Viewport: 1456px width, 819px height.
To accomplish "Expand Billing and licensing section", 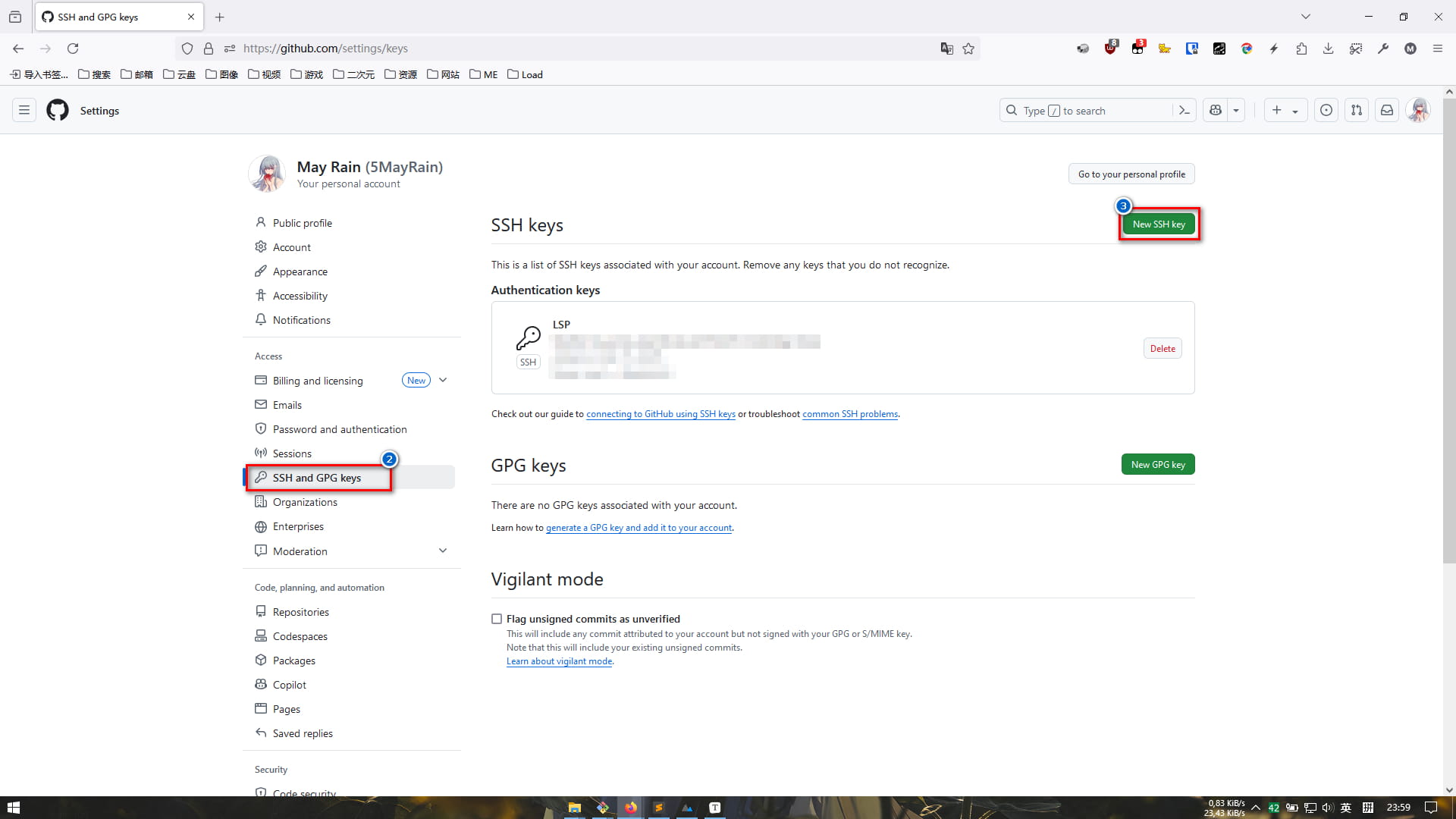I will [443, 381].
